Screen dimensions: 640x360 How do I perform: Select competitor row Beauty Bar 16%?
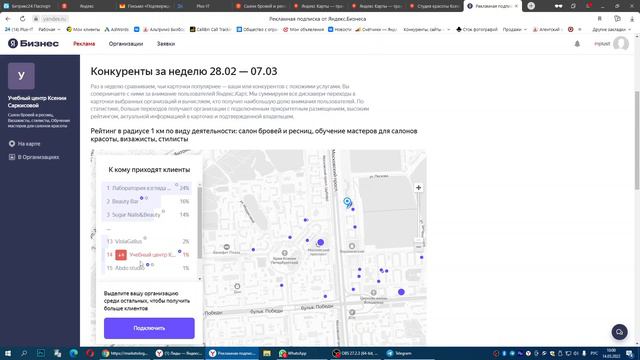(147, 201)
